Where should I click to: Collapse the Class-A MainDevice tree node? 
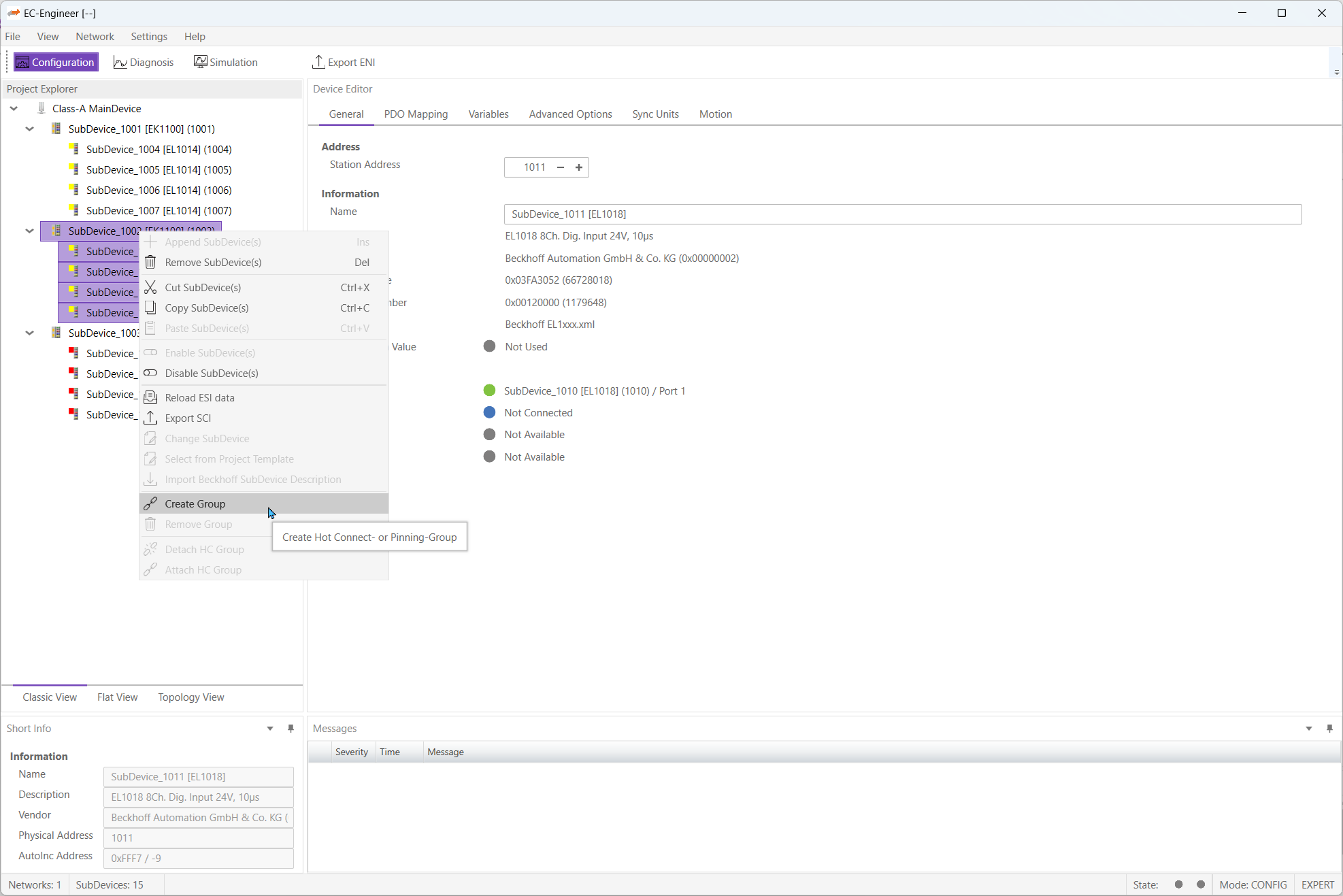[14, 109]
